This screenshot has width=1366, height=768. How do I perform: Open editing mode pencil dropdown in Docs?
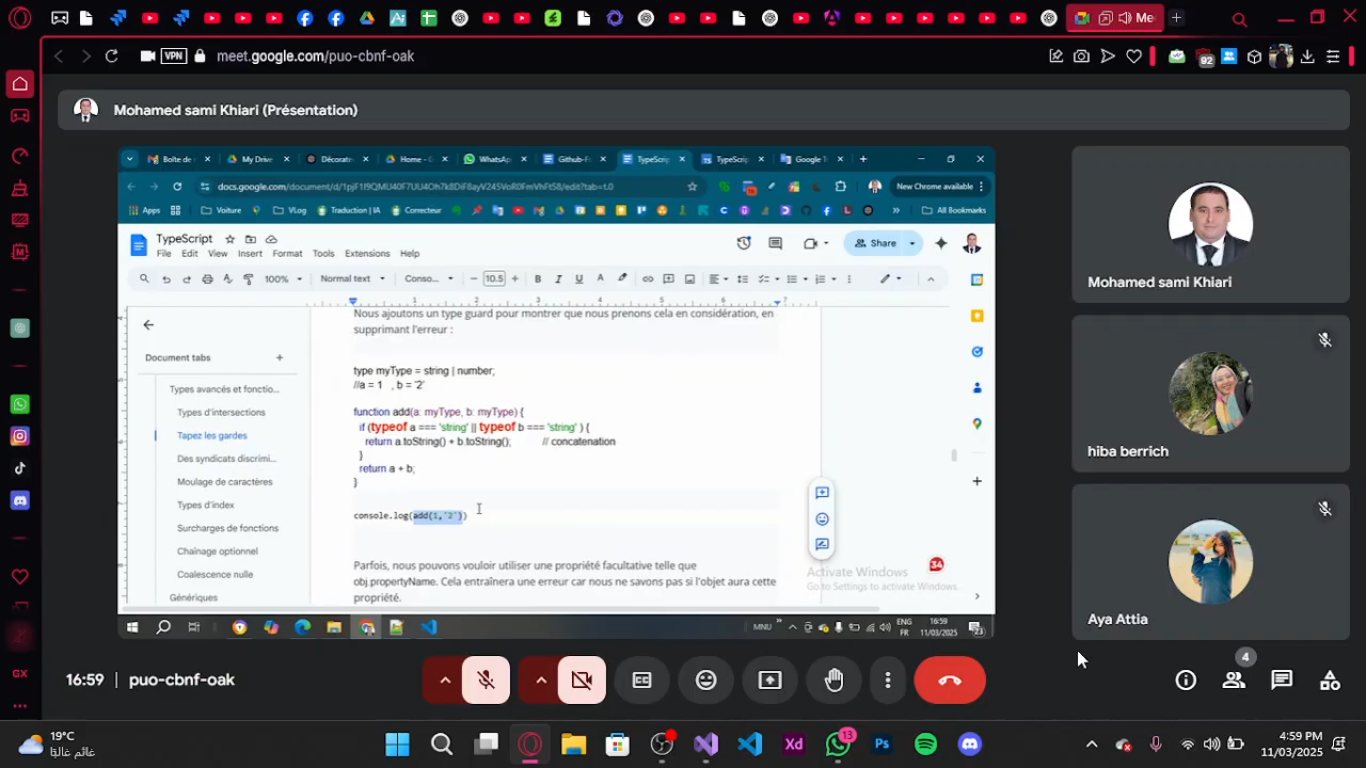pos(890,279)
